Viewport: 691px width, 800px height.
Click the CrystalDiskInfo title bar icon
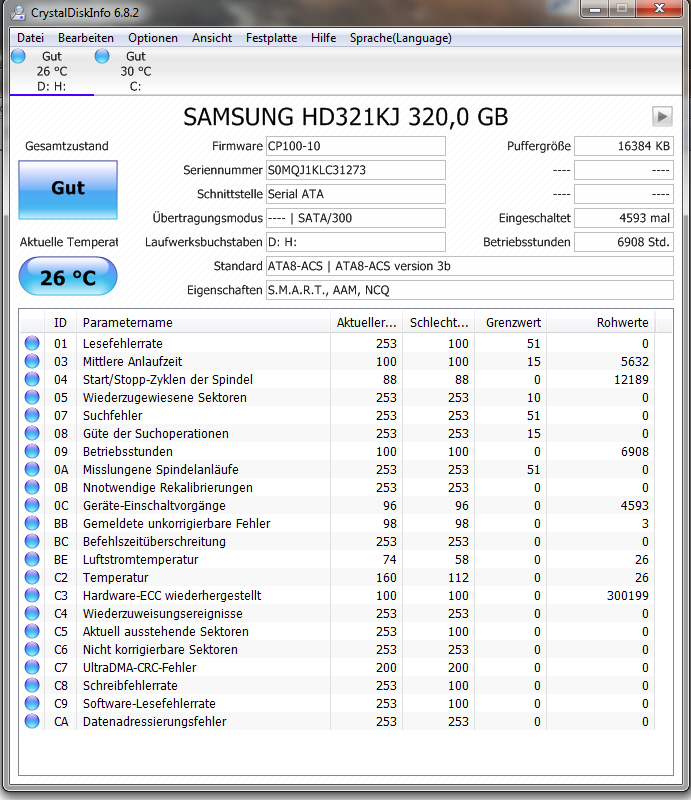18,12
